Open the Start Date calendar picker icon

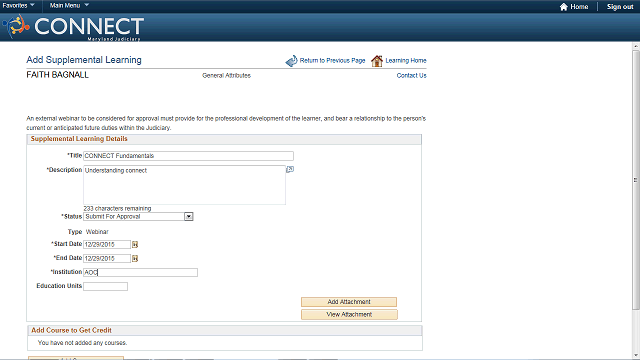coord(135,244)
